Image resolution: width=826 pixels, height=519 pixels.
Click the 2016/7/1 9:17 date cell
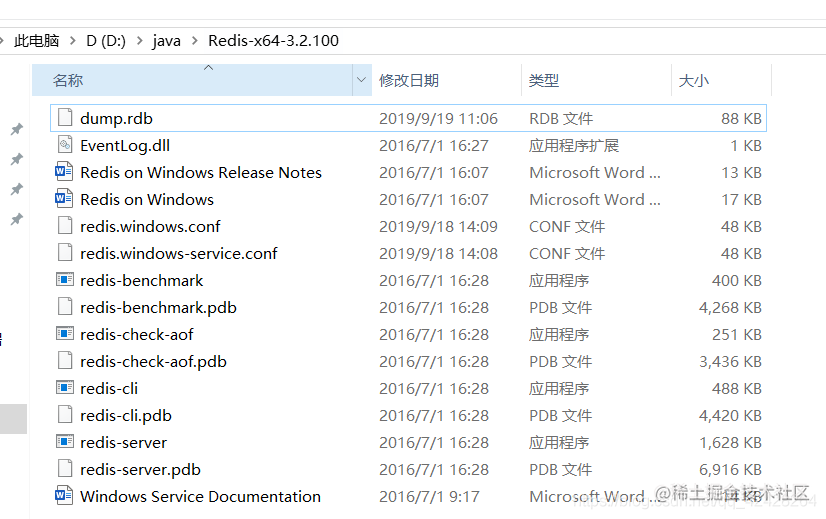429,496
